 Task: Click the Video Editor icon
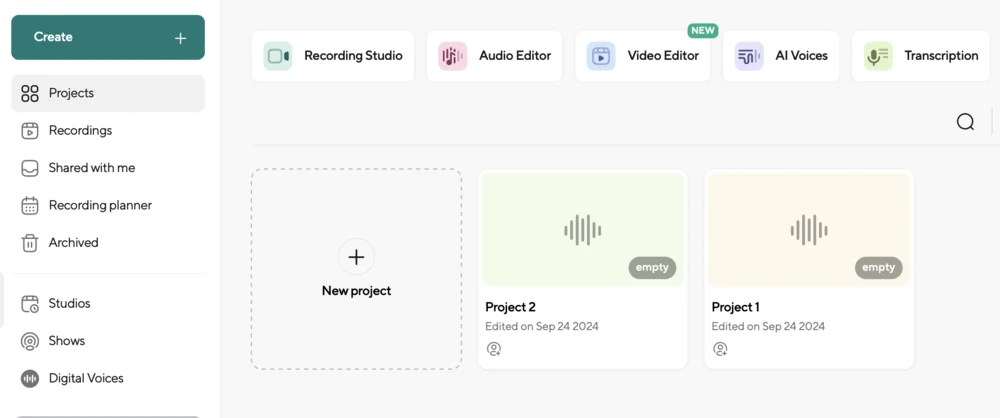click(601, 56)
